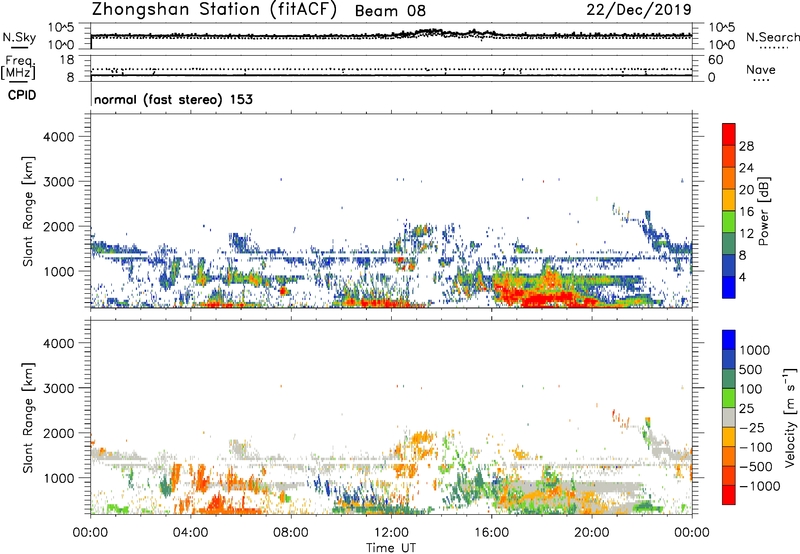
Task: Click the '28' tick on Power colorbar
Action: (x=746, y=146)
